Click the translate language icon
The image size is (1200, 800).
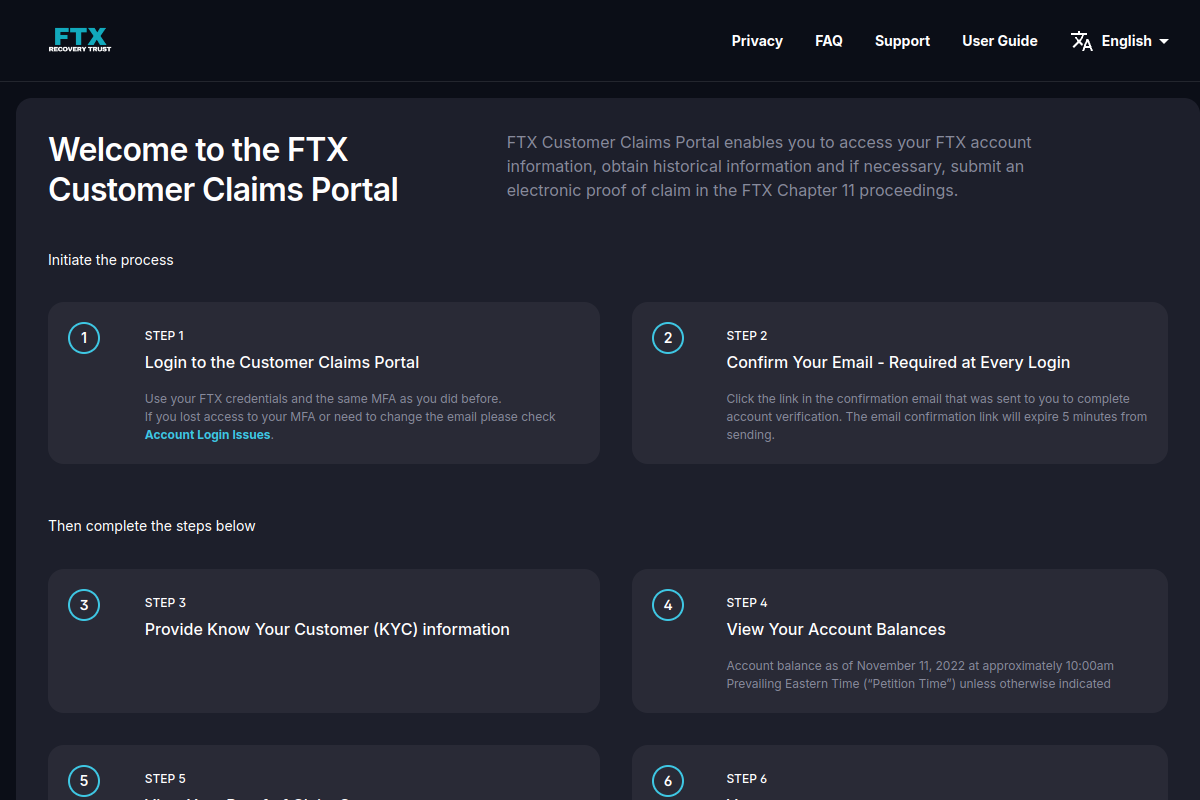1082,41
